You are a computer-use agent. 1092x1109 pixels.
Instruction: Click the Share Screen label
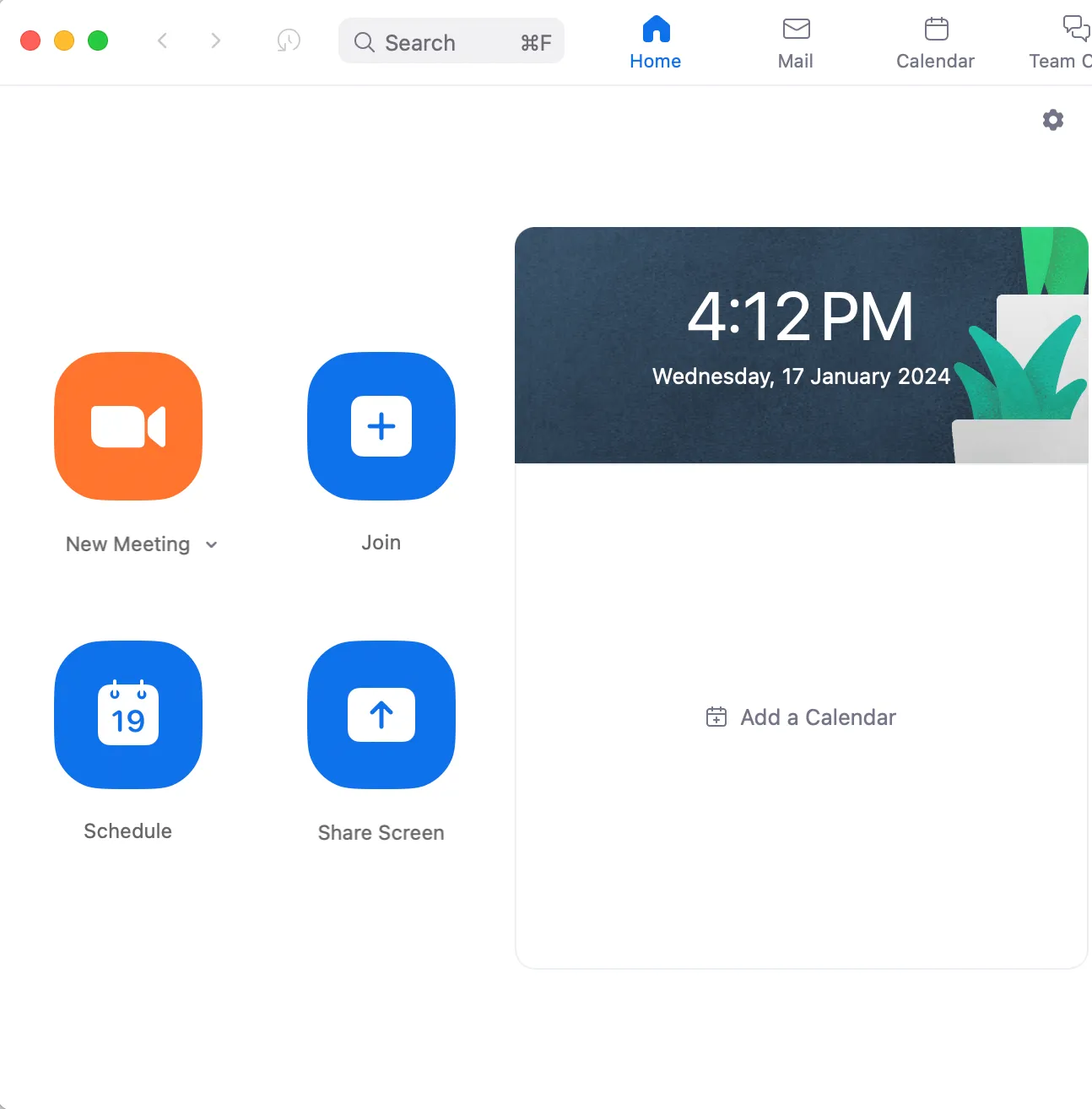[x=381, y=833]
